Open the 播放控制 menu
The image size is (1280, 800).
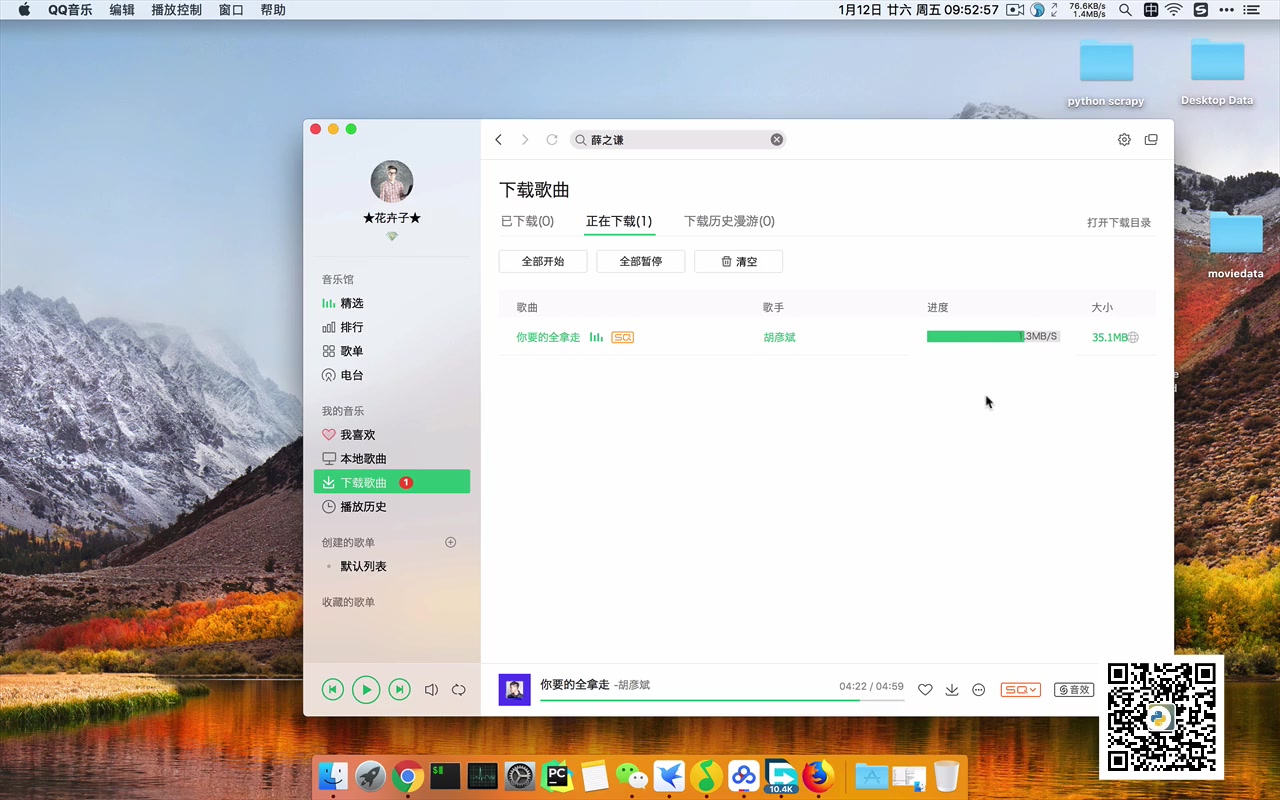(176, 10)
